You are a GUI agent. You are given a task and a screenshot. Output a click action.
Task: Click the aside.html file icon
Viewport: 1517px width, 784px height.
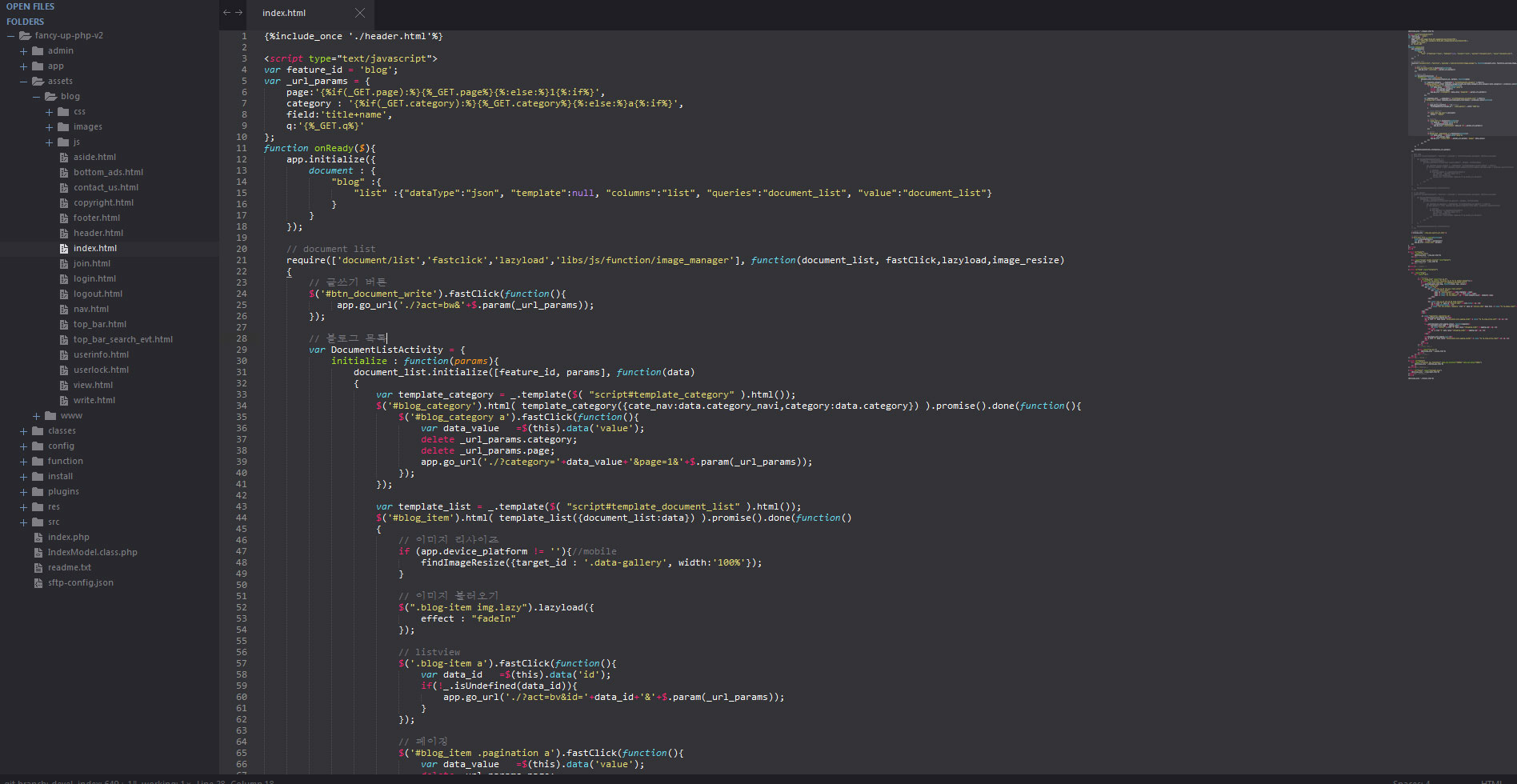point(64,158)
